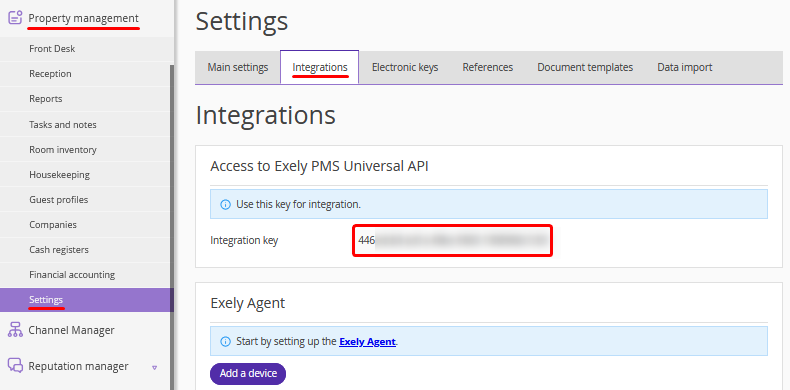Open the References tab
This screenshot has height=390, width=790.
[488, 67]
